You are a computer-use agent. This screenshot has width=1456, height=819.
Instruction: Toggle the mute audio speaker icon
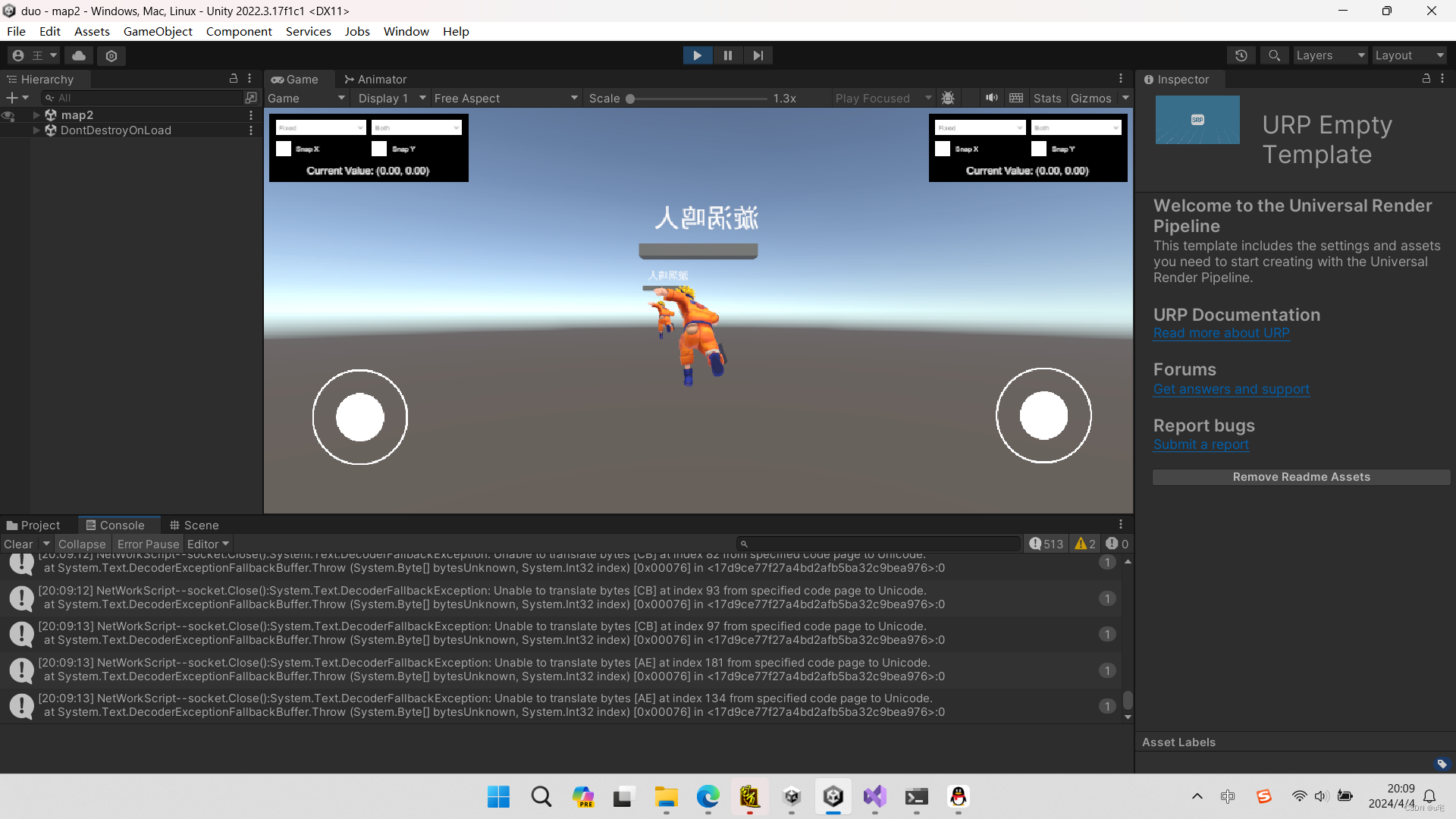pos(991,98)
